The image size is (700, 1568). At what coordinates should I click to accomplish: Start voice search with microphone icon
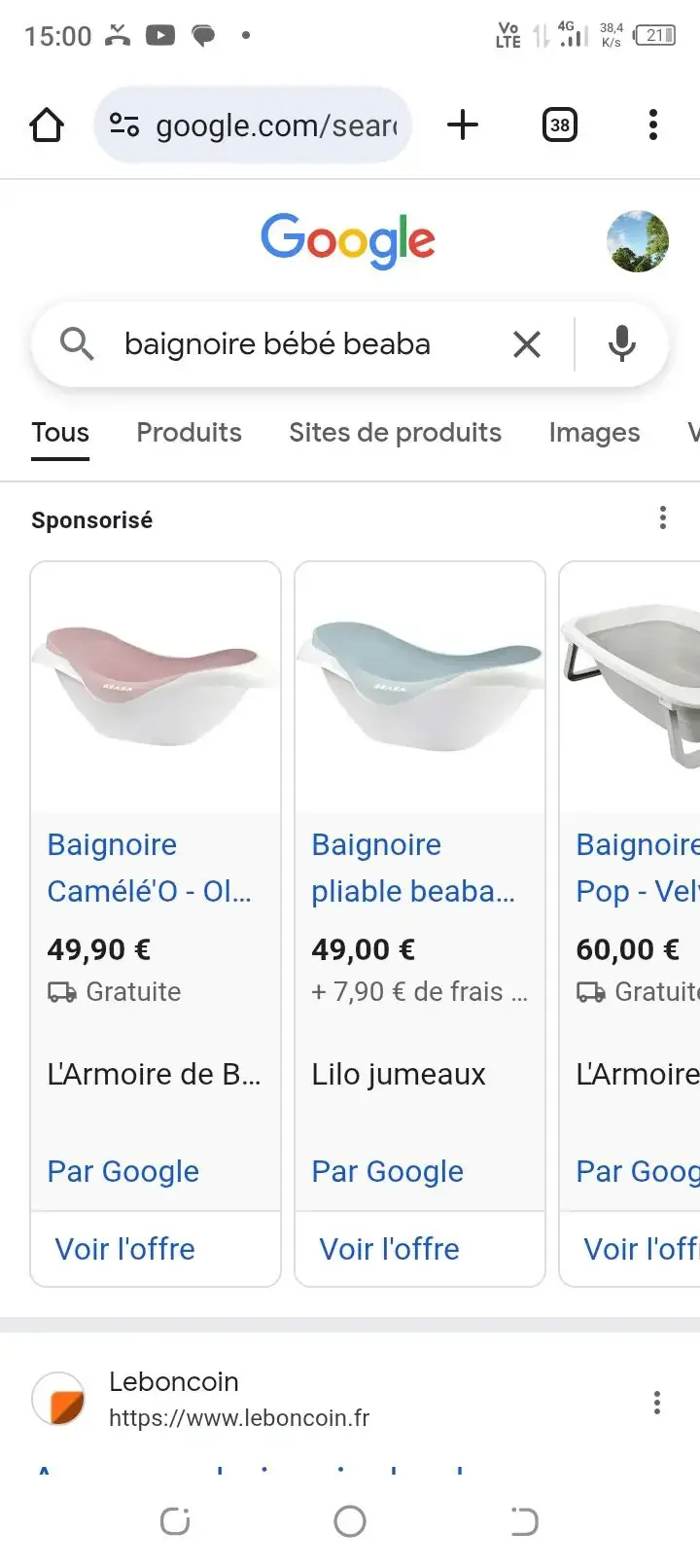[x=622, y=343]
